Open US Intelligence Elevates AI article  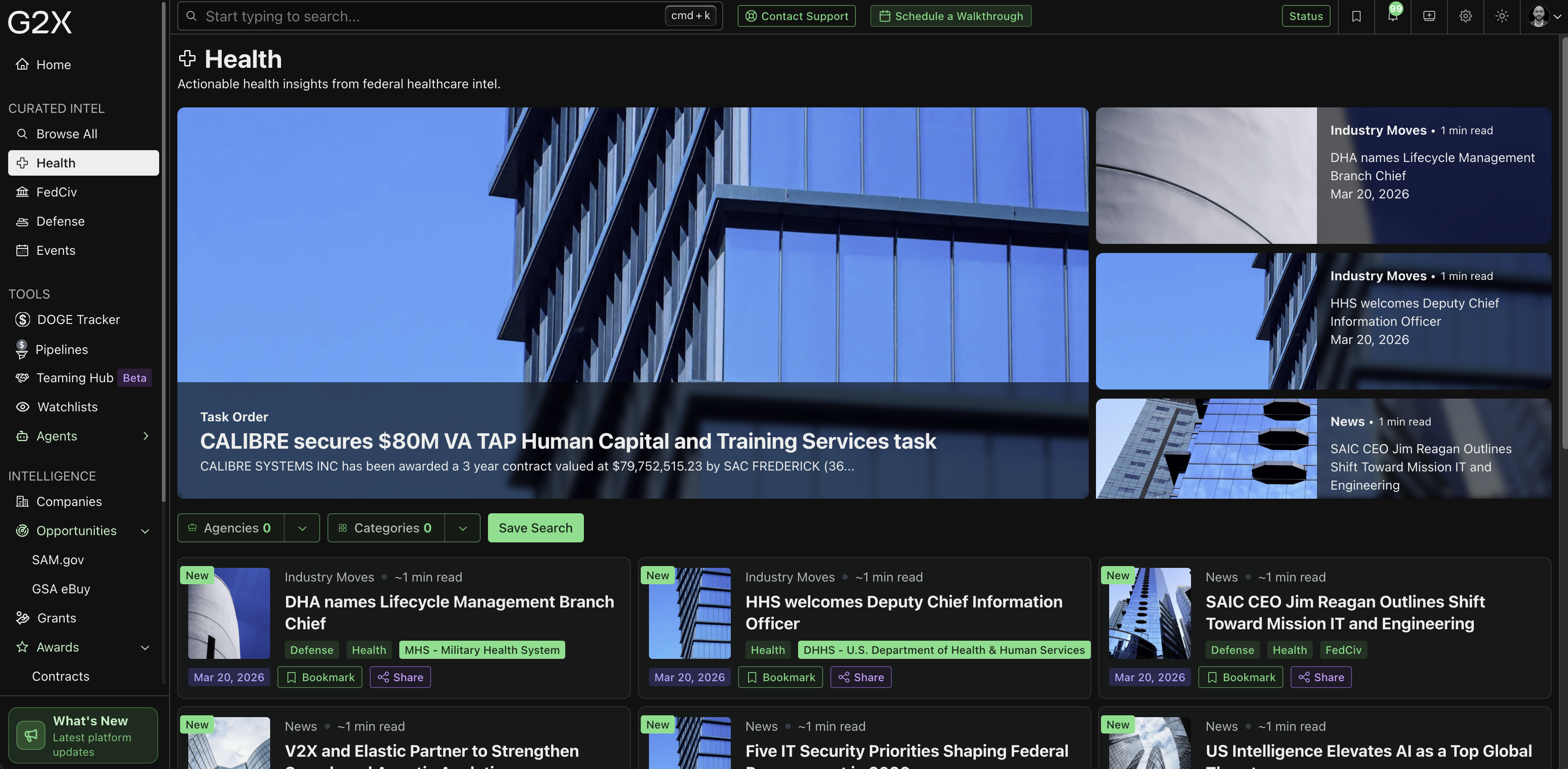(x=1369, y=751)
